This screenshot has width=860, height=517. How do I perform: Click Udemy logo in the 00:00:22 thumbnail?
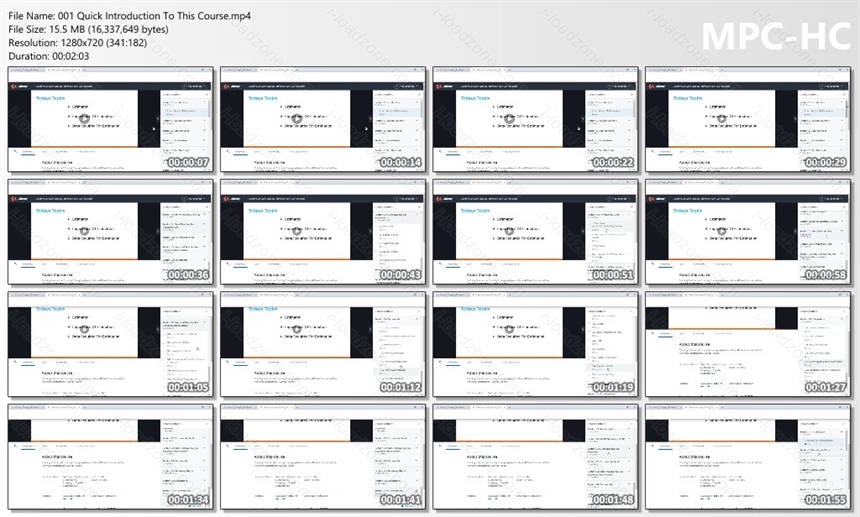(441, 86)
